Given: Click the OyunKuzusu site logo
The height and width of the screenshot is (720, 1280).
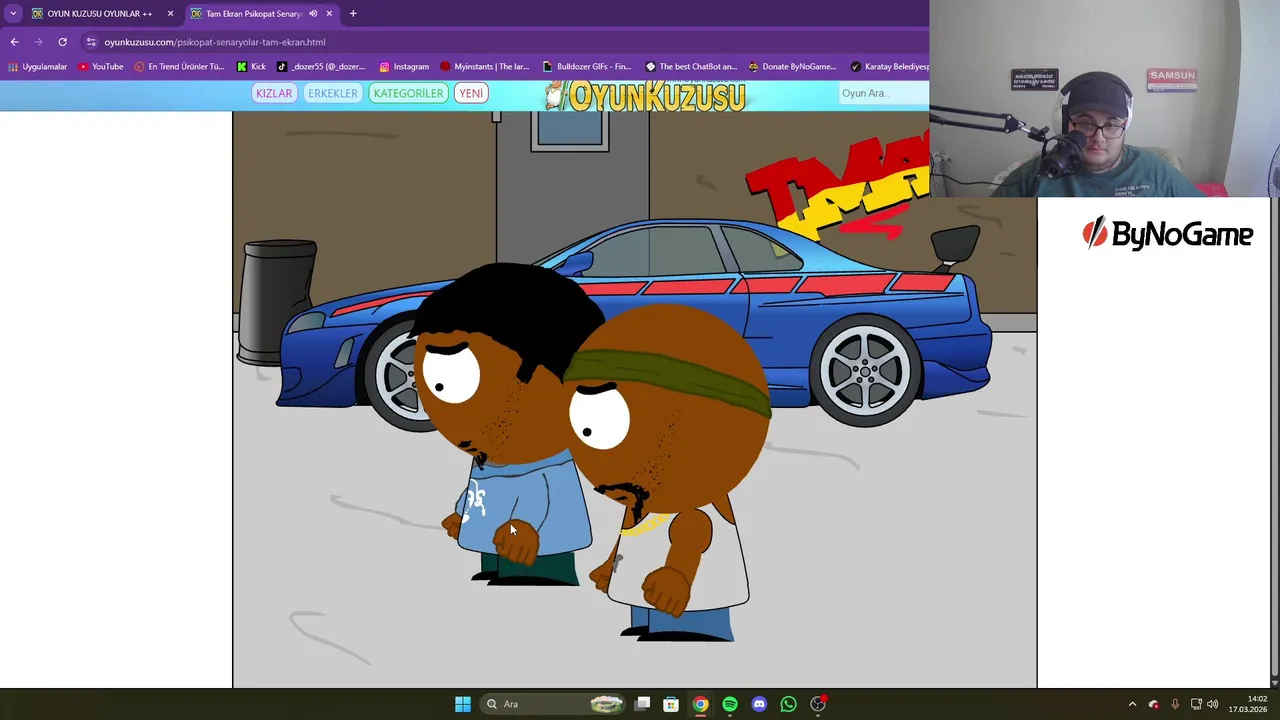Looking at the screenshot, I should [x=646, y=95].
